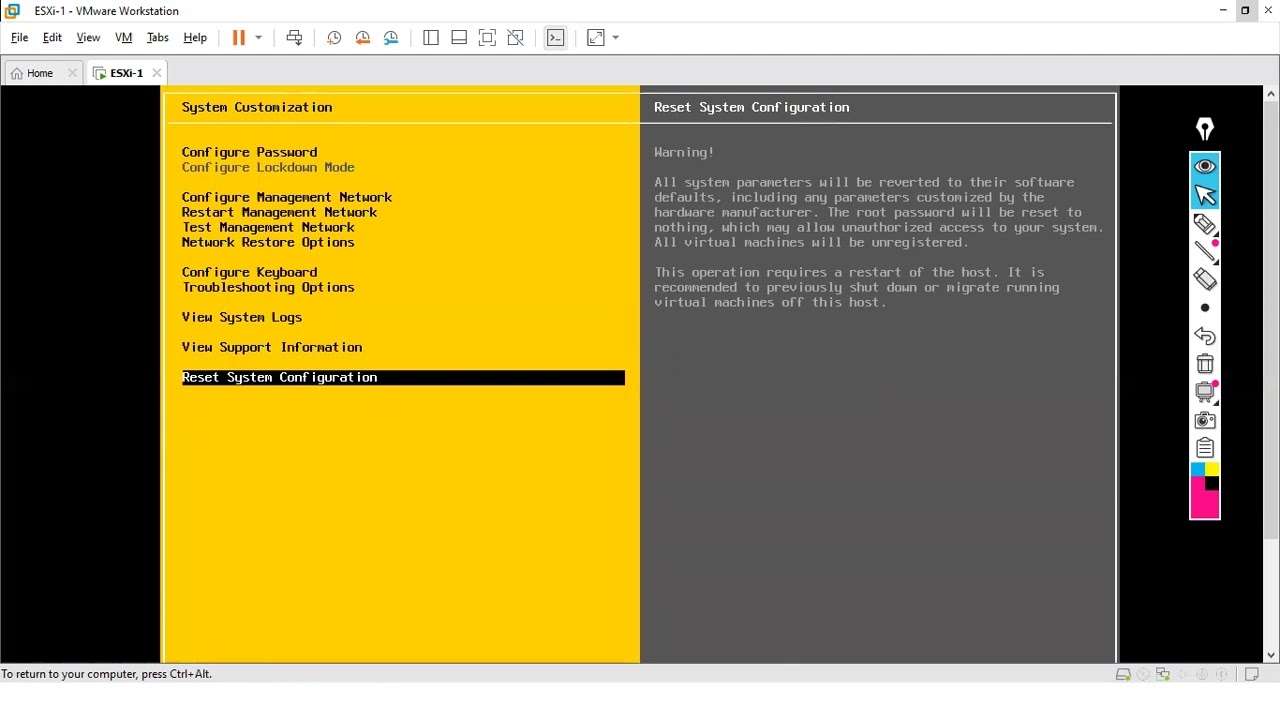Select Configure Keyboard entry

(x=249, y=272)
